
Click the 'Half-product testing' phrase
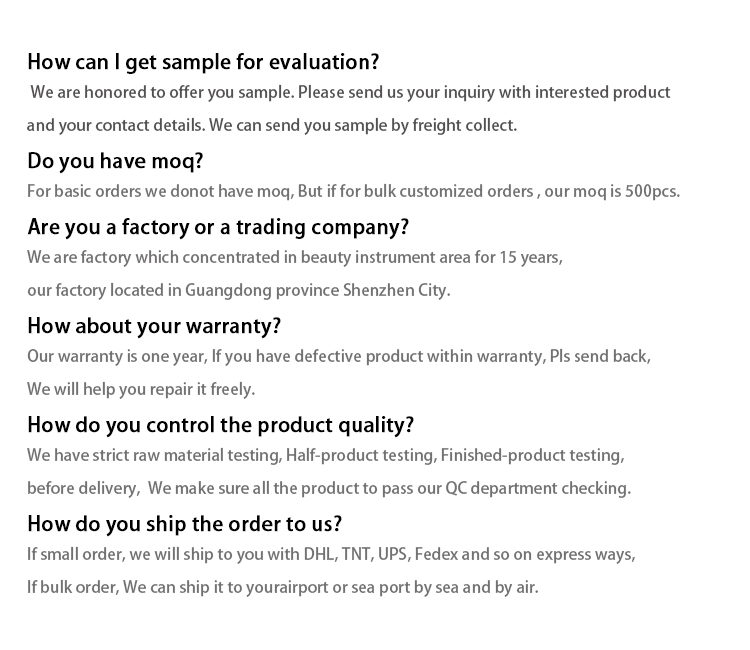pos(360,456)
